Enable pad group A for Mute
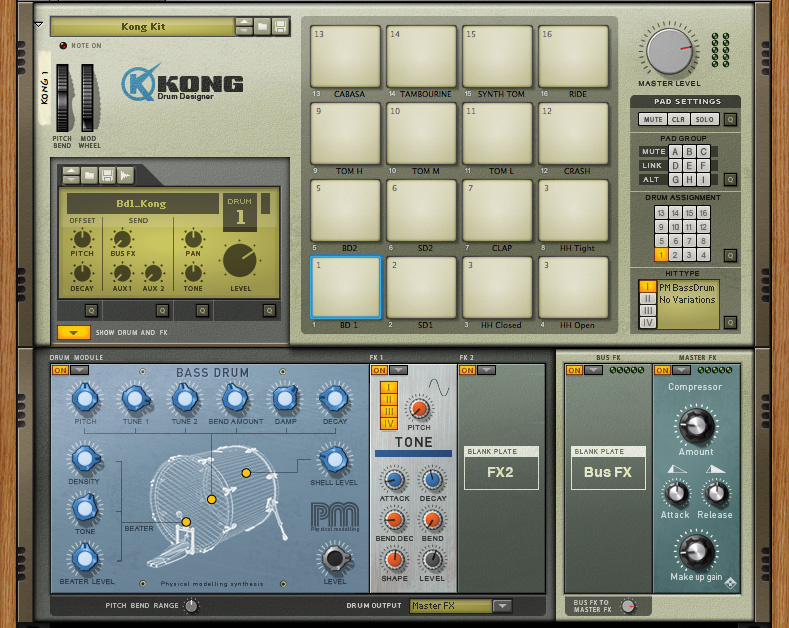This screenshot has height=628, width=789. [x=675, y=151]
